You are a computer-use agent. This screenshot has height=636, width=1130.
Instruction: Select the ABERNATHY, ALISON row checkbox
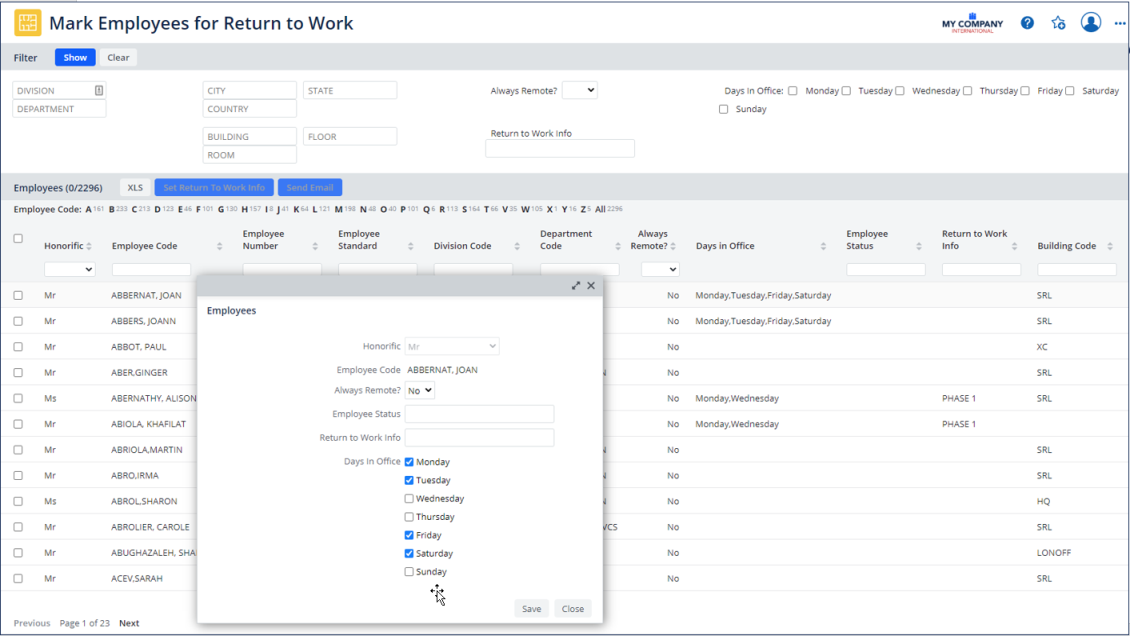(x=18, y=398)
